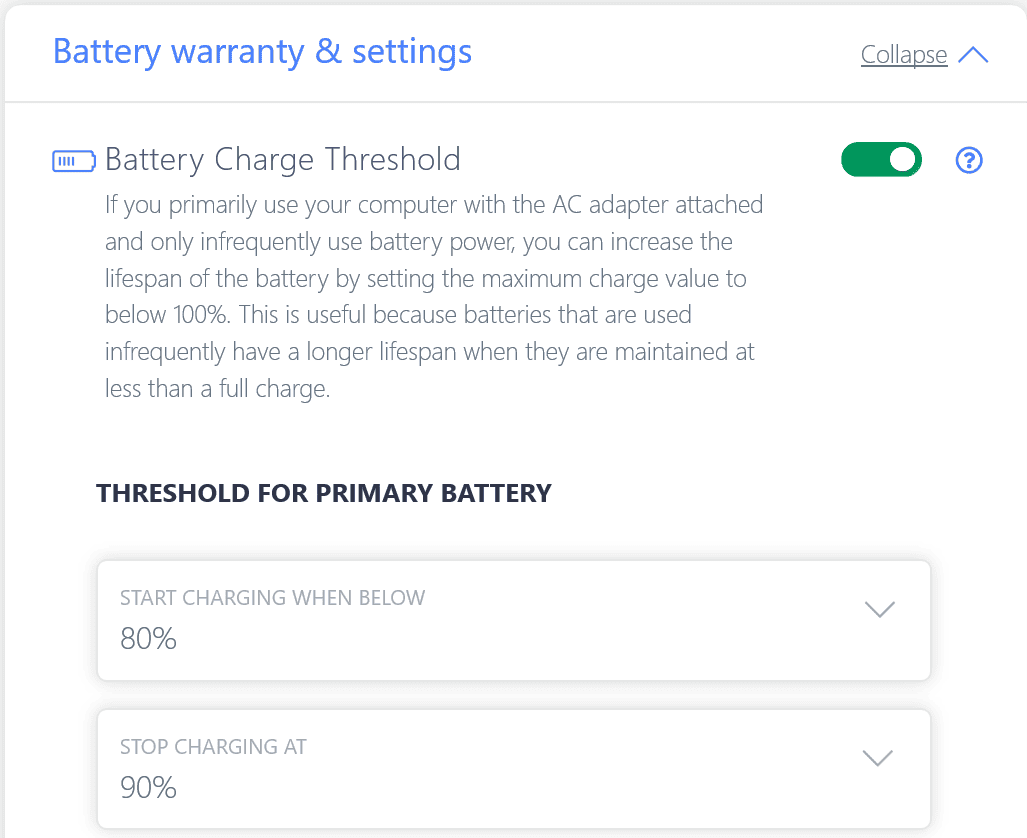Click the 90% value in stop charging
Screen dimensions: 1027x838
pos(148,787)
